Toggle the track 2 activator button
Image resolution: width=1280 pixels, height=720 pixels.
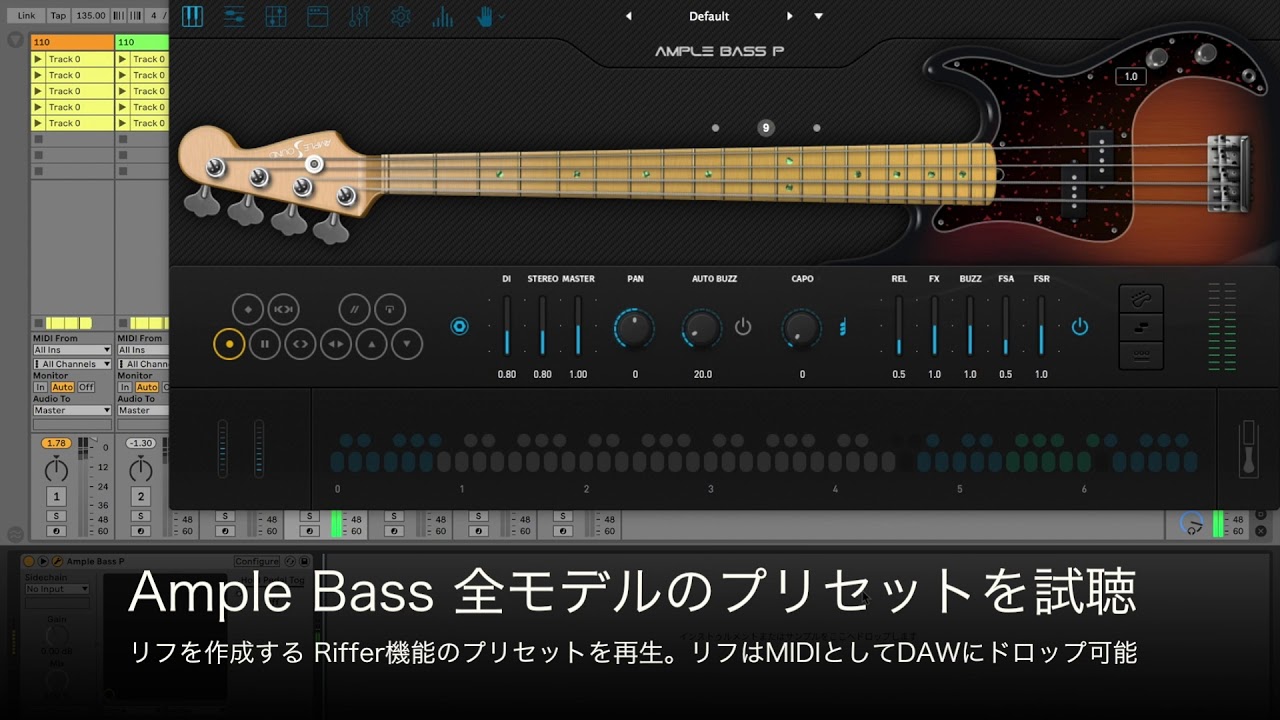[x=141, y=497]
